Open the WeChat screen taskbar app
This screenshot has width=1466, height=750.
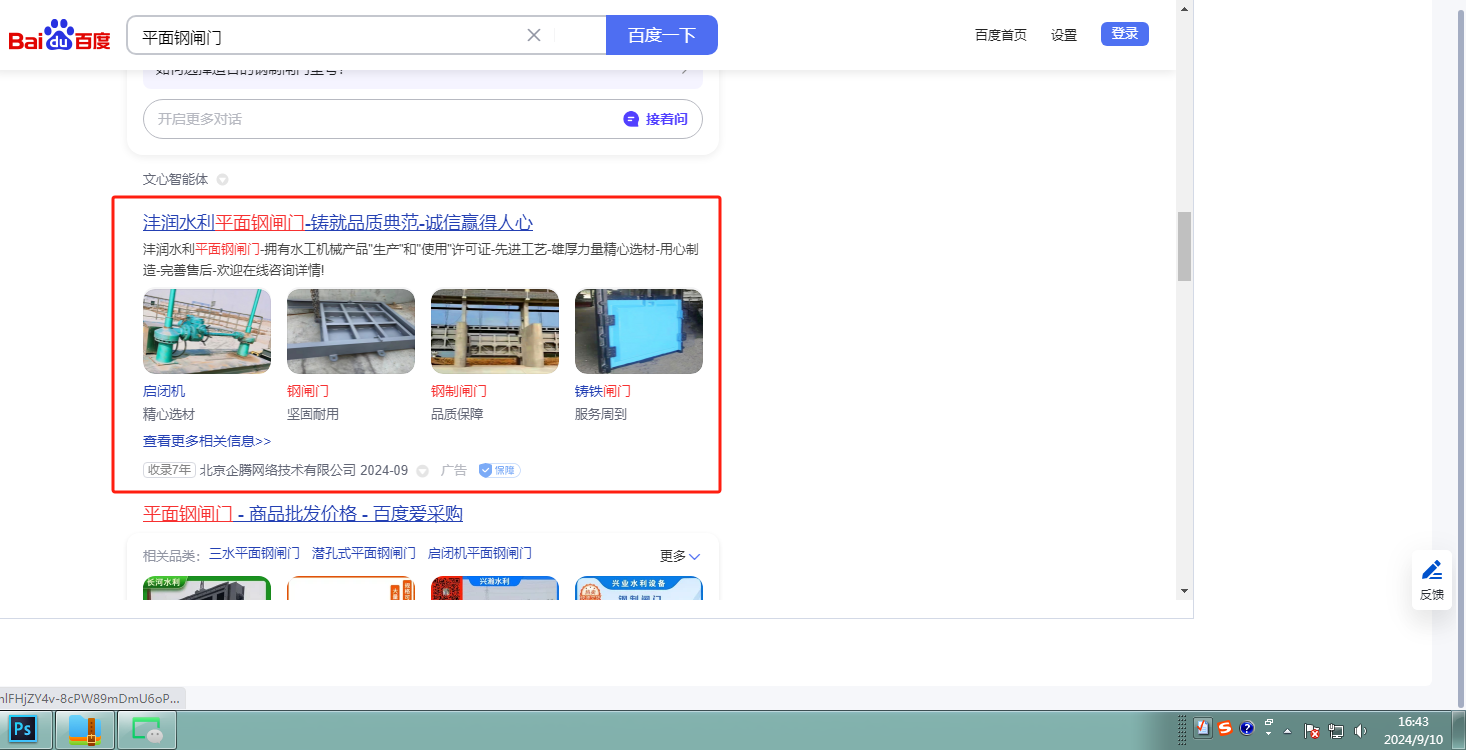(x=147, y=730)
